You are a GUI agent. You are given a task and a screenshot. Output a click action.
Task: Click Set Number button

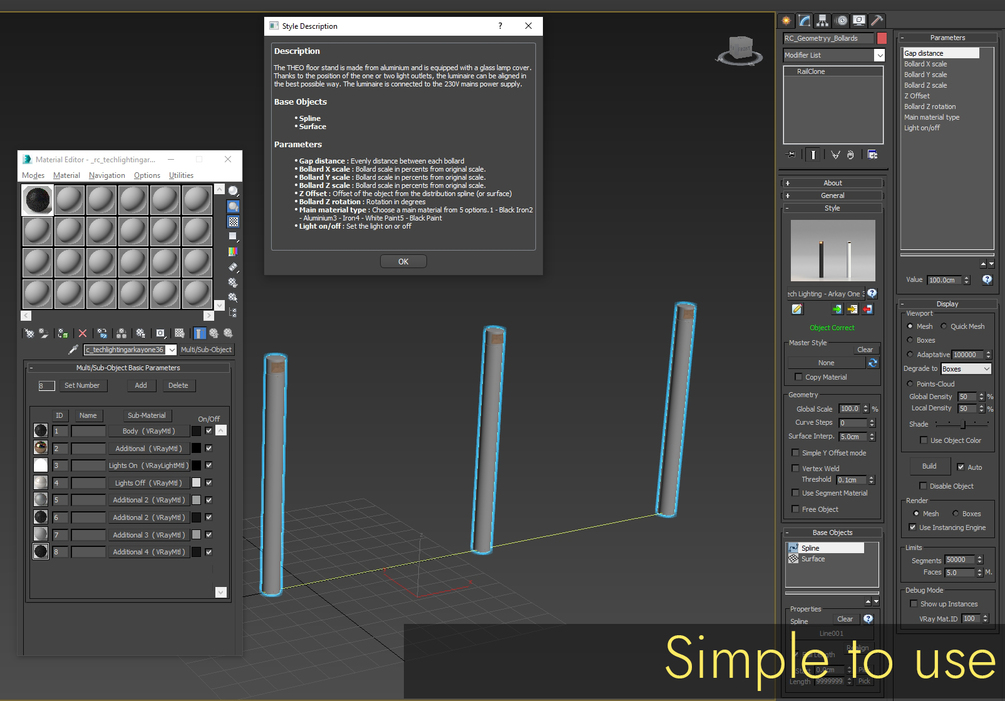coord(82,386)
